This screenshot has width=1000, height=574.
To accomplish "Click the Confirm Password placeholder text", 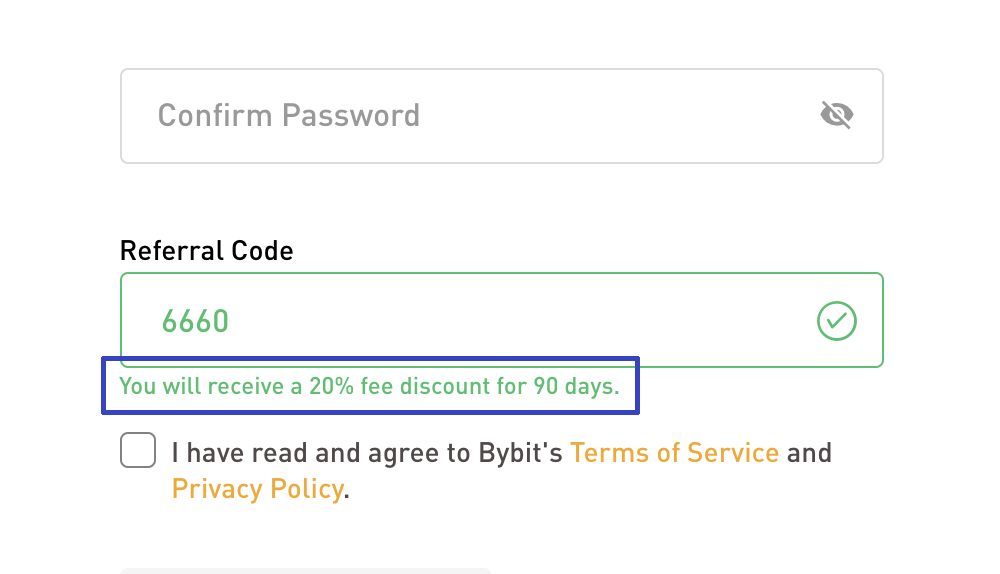I will [x=288, y=116].
